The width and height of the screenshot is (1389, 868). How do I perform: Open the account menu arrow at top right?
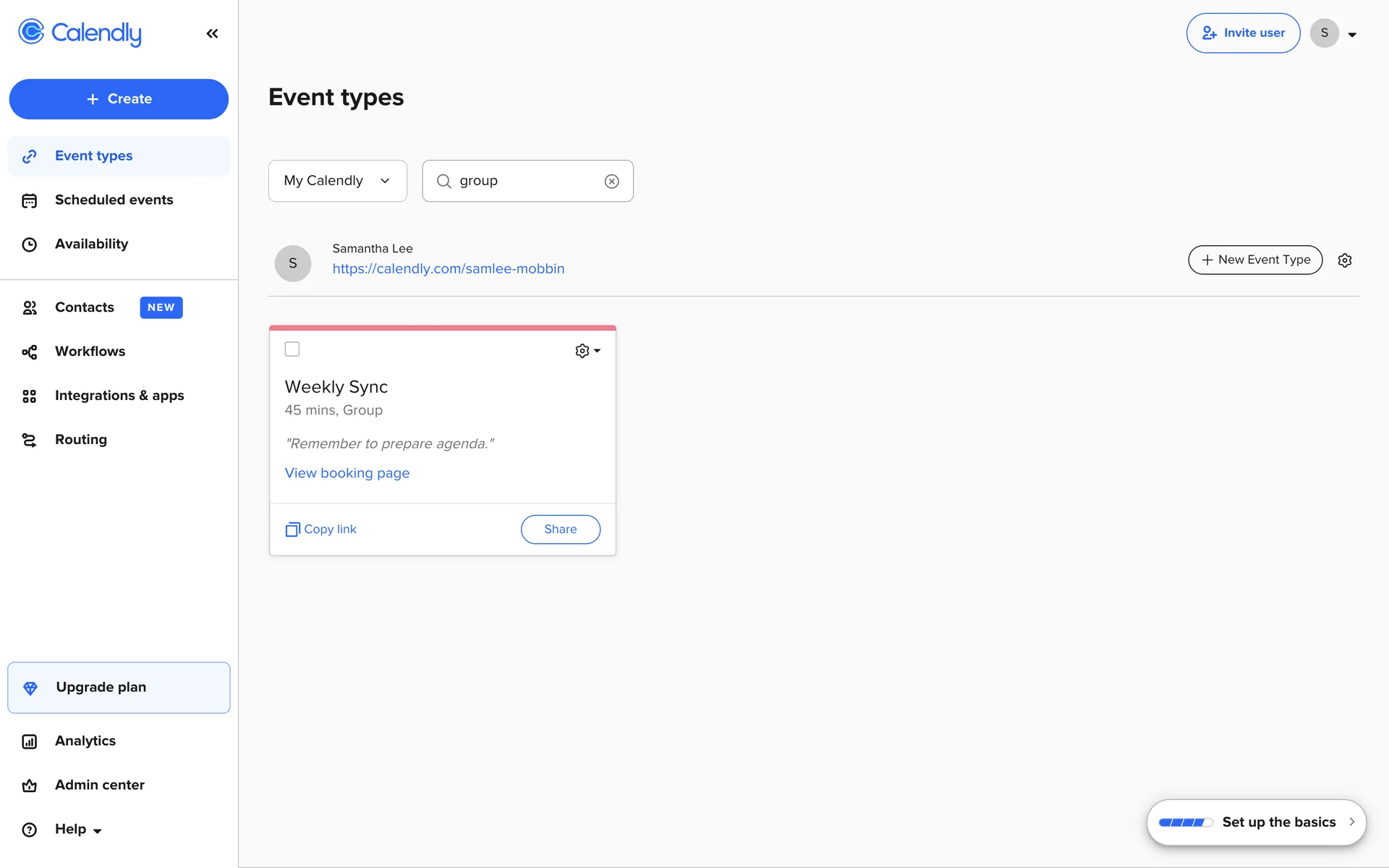click(x=1351, y=34)
